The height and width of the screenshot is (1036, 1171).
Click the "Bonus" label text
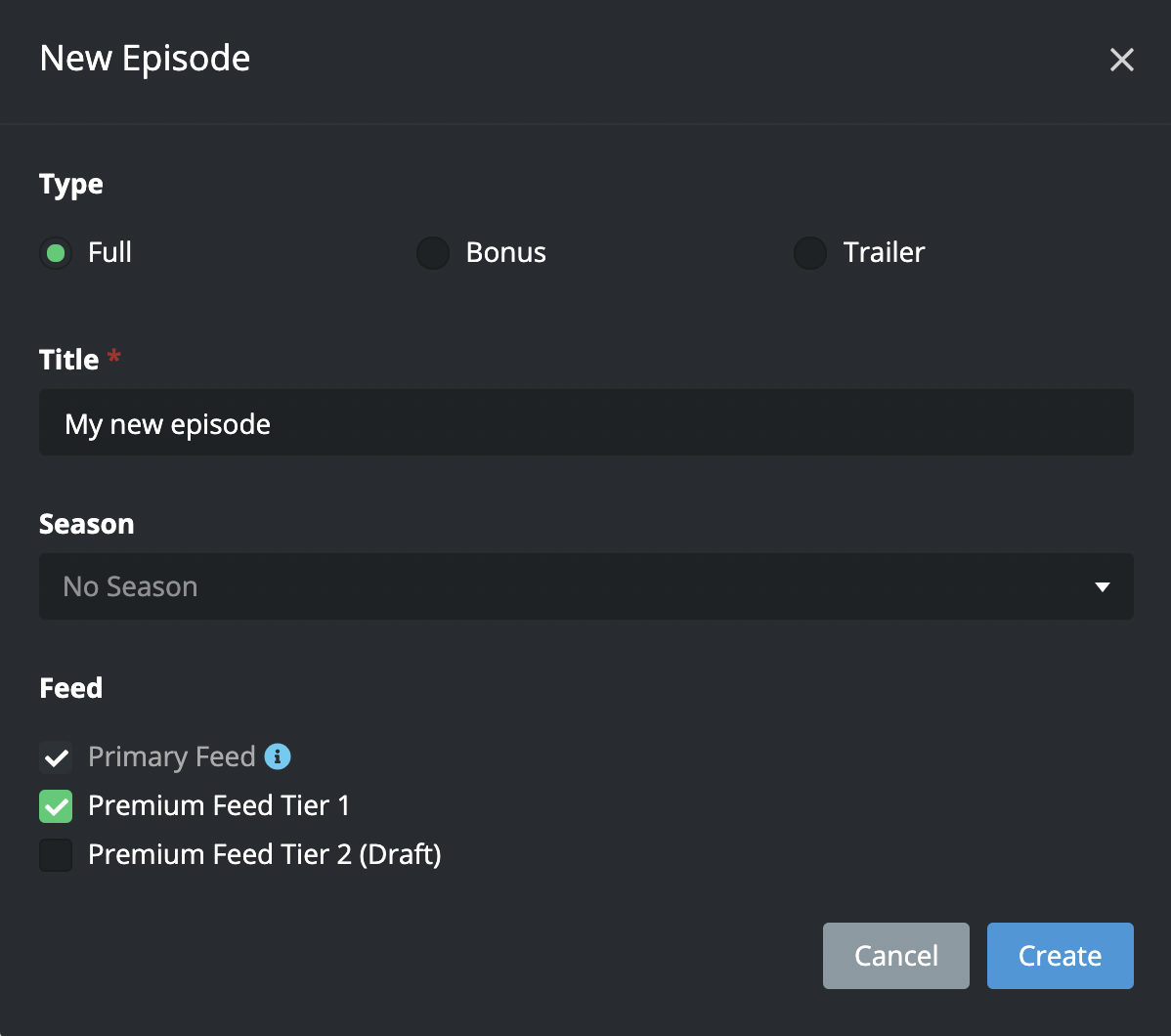[505, 253]
